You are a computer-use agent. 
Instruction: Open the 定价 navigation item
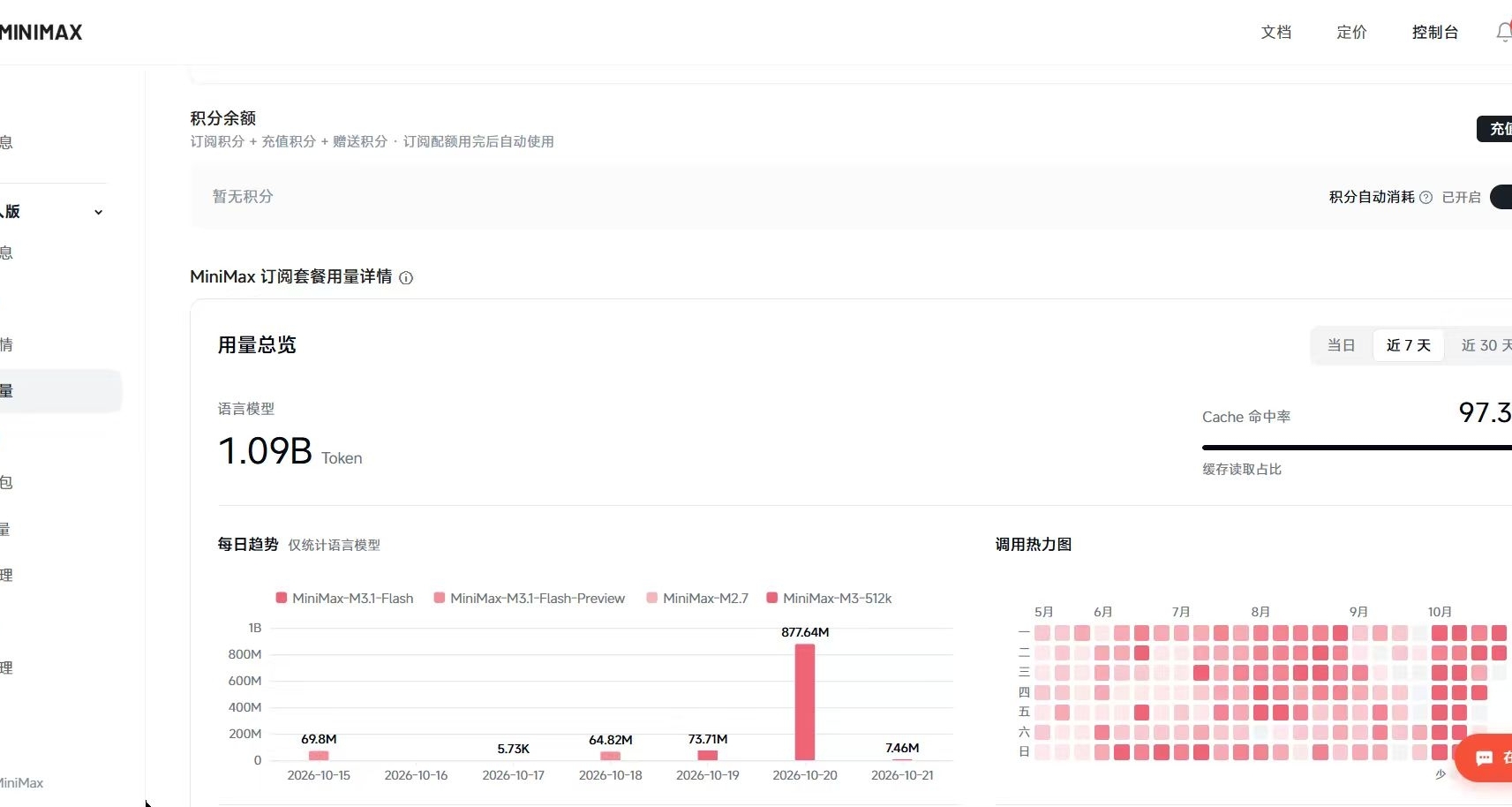[1351, 32]
